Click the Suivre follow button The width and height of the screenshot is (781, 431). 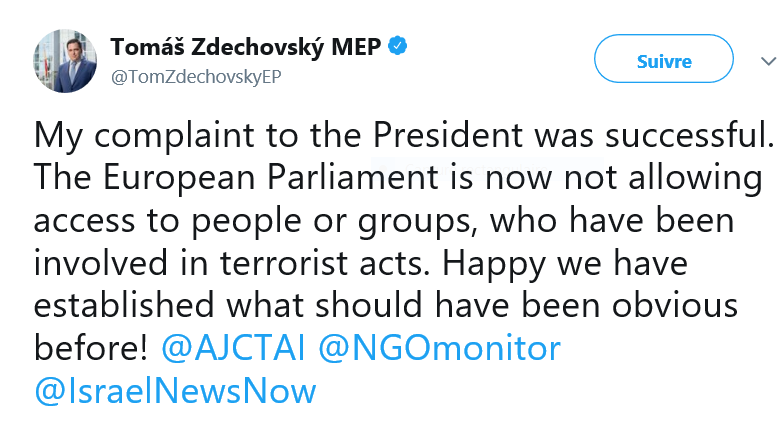(x=664, y=61)
